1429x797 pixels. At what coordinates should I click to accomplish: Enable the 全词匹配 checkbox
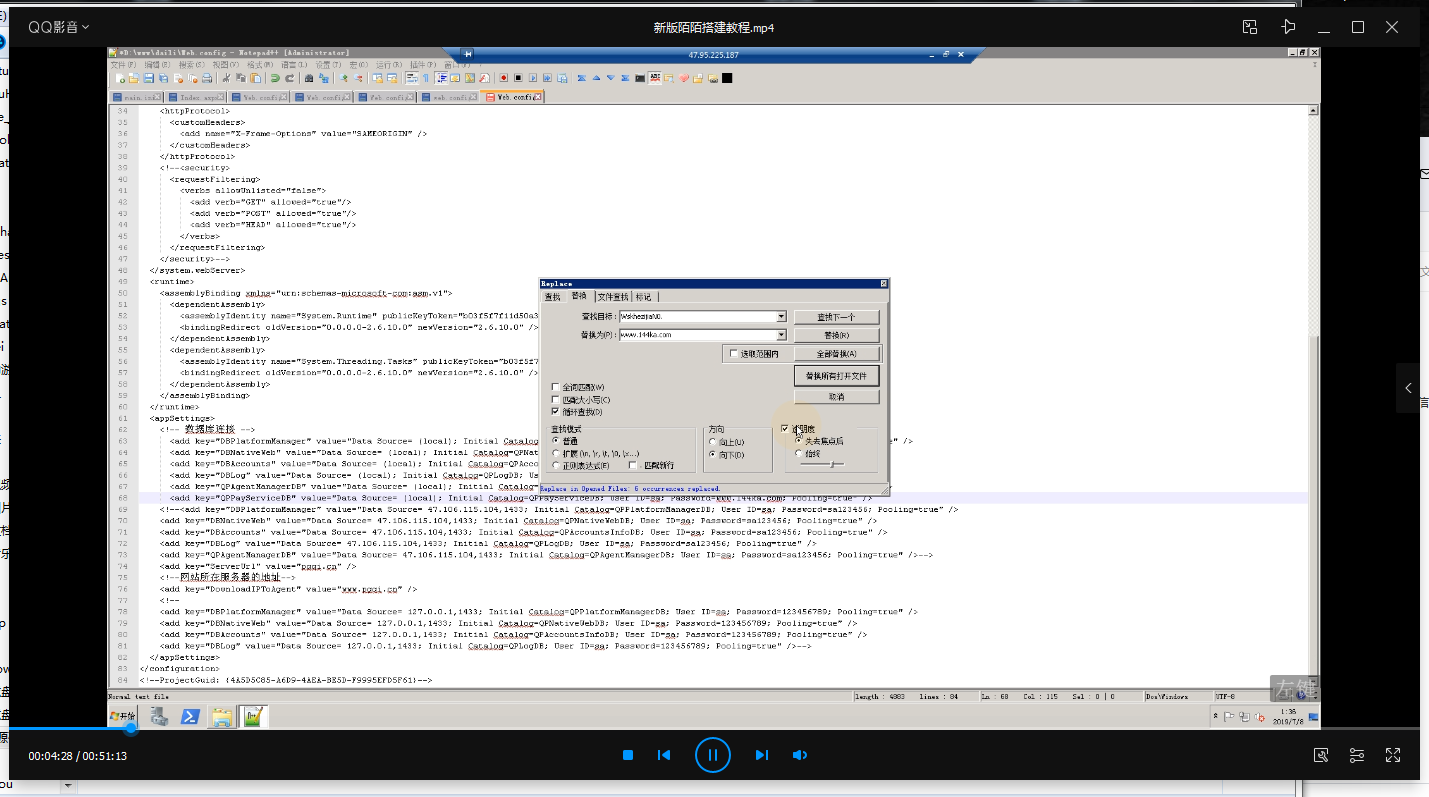[556, 387]
